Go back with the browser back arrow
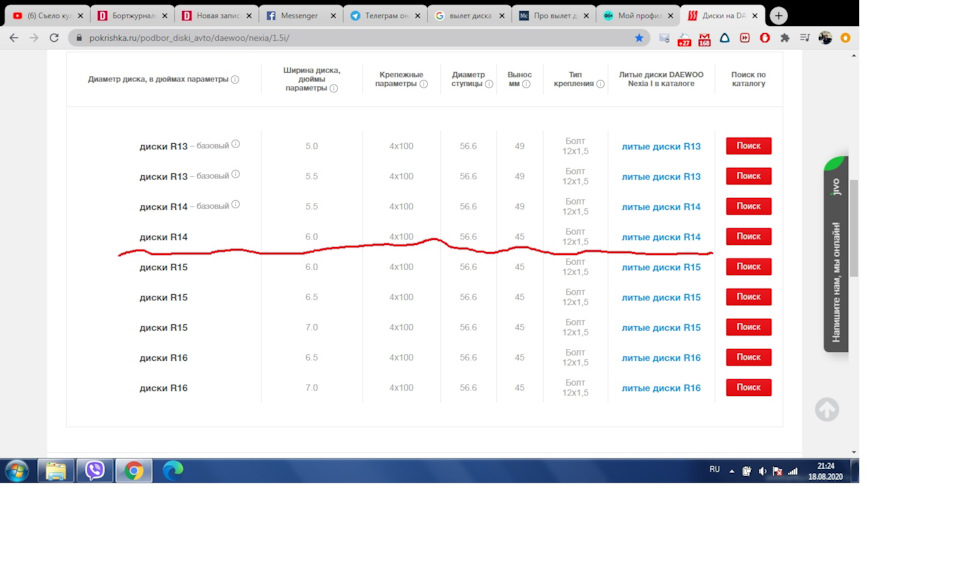Image resolution: width=960 pixels, height=575 pixels. click(x=13, y=38)
